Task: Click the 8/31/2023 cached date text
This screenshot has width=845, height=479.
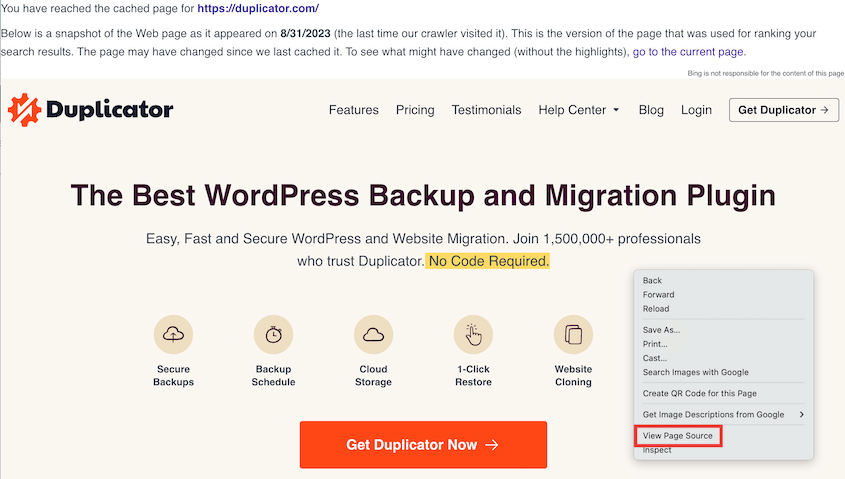Action: 305,33
